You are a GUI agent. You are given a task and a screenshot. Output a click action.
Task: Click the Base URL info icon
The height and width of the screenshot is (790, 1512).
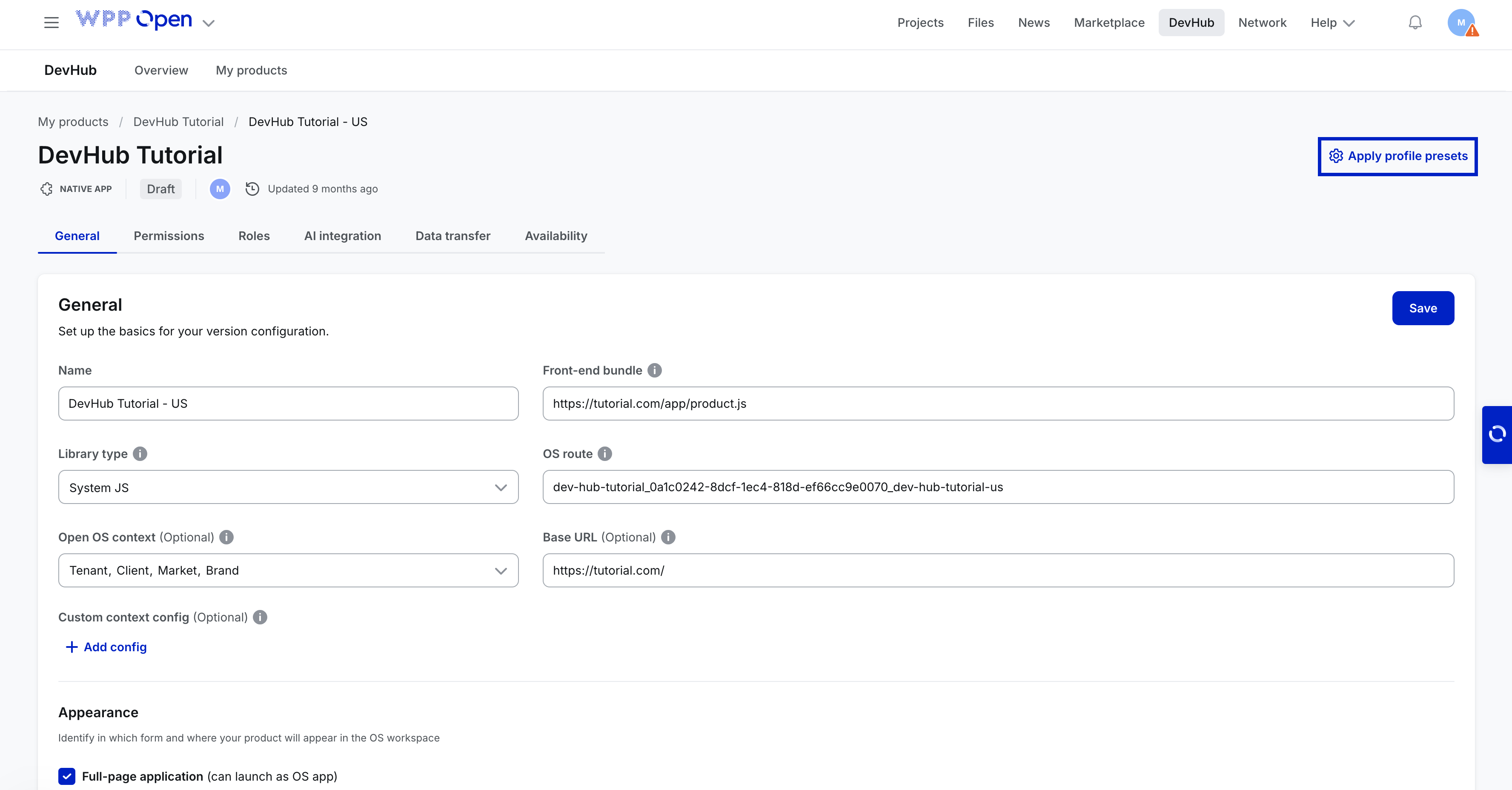tap(668, 537)
